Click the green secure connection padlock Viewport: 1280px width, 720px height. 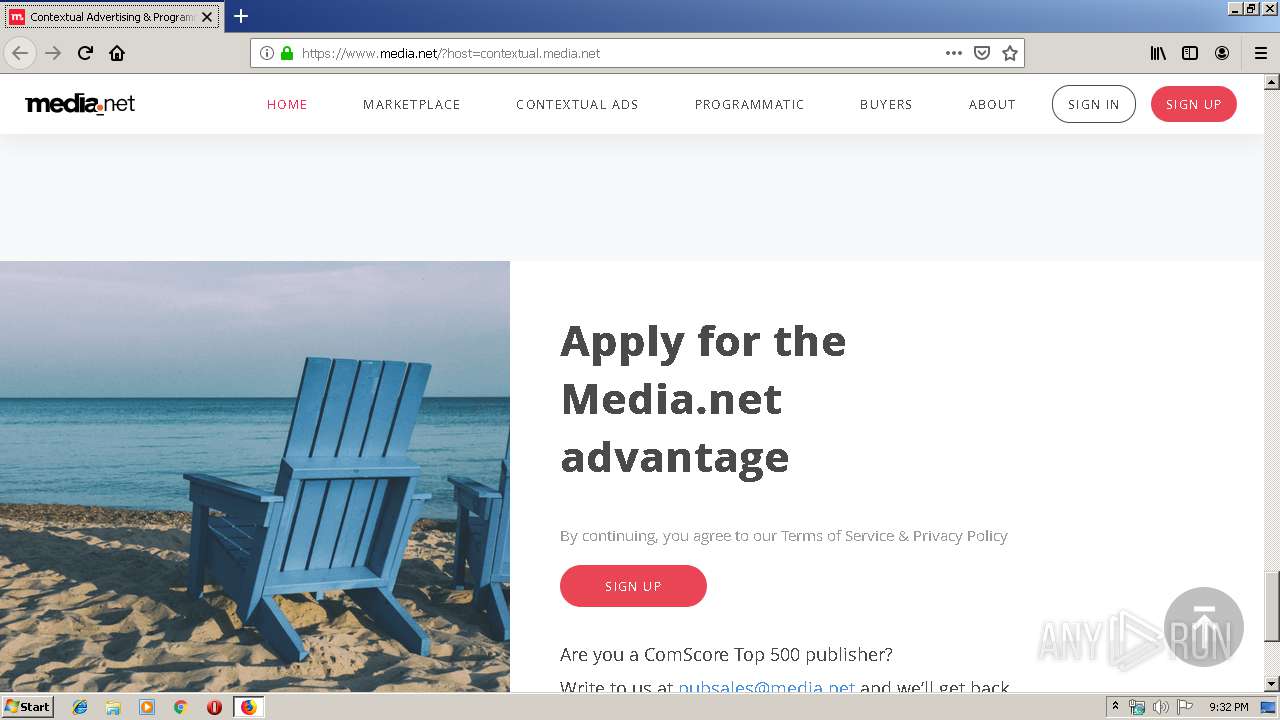point(287,53)
